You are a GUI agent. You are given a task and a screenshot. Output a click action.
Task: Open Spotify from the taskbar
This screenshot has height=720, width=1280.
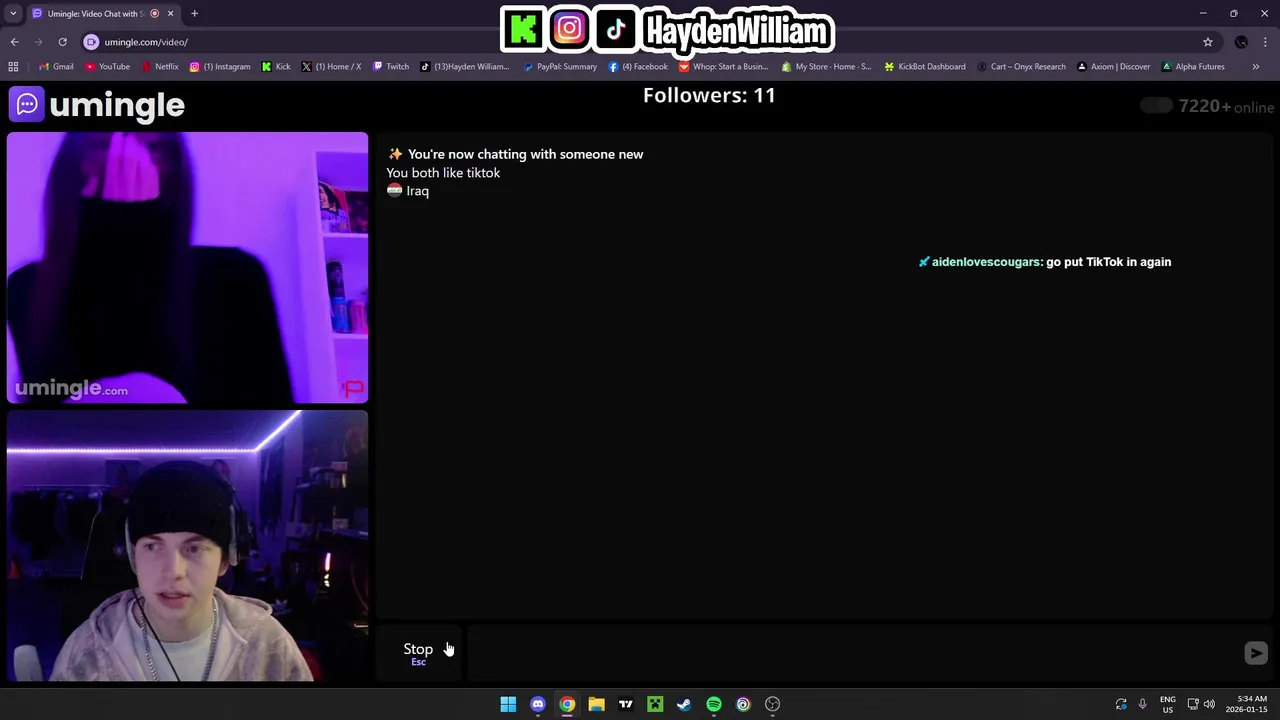tap(714, 704)
